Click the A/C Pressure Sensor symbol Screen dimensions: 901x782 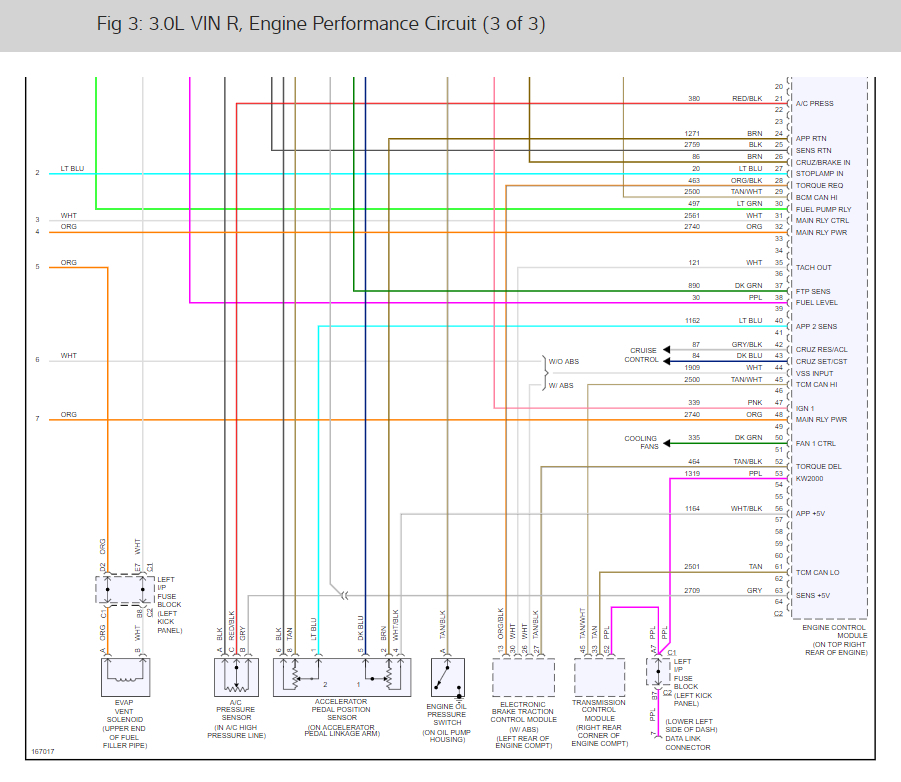[x=236, y=677]
